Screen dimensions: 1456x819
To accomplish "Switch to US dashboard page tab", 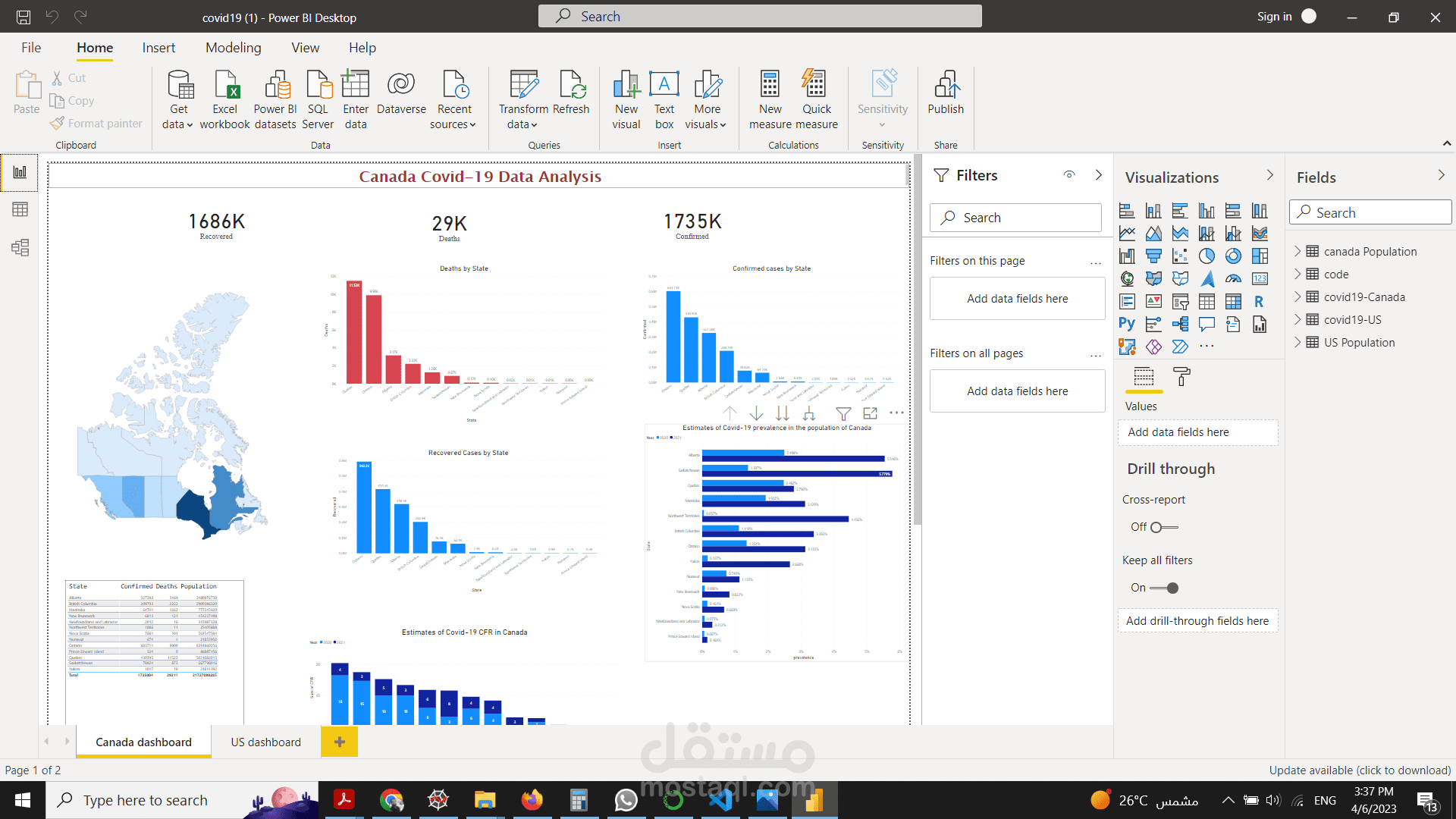I will click(x=266, y=742).
